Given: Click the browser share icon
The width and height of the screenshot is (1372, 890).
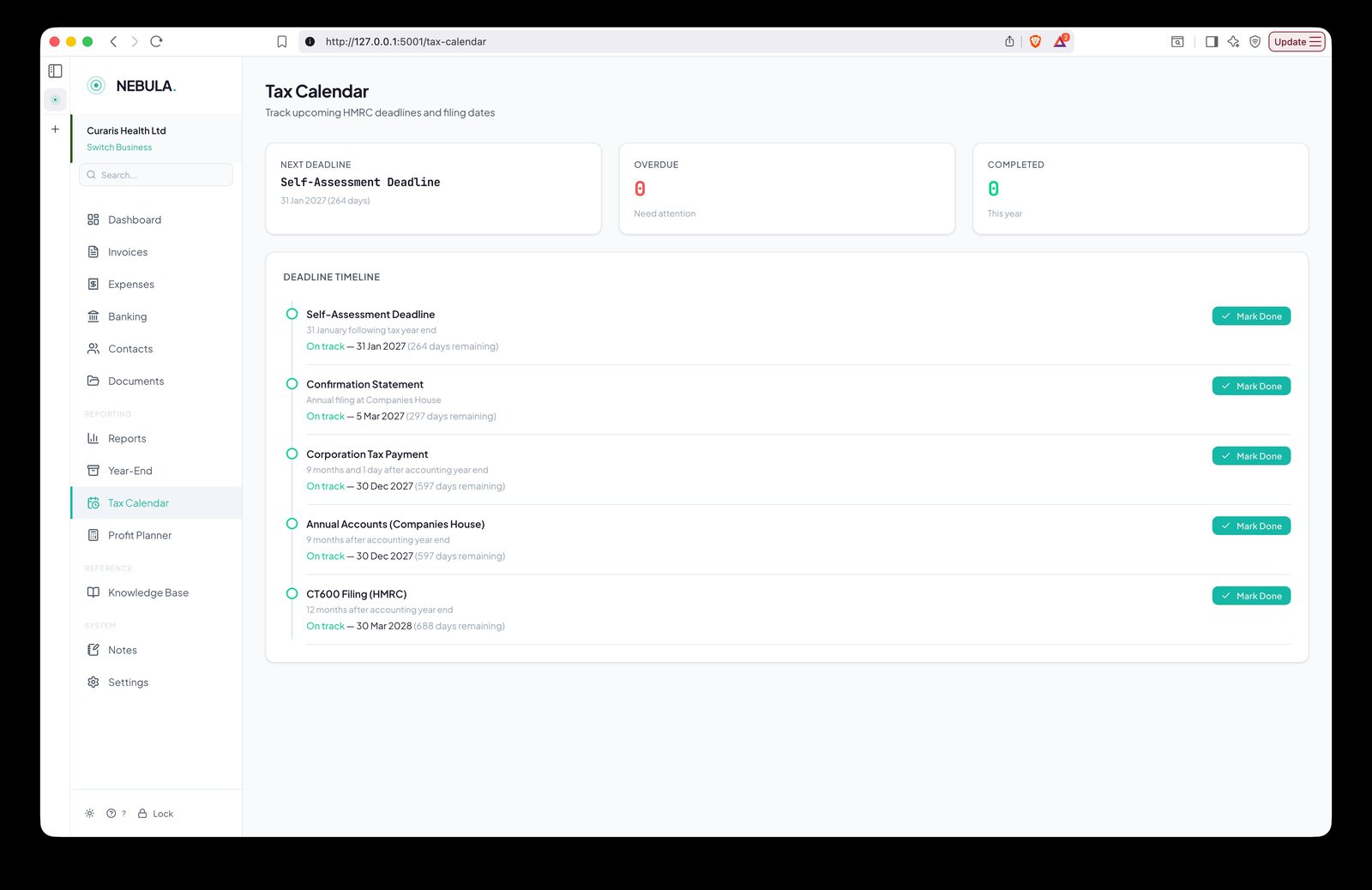Looking at the screenshot, I should pyautogui.click(x=1009, y=41).
